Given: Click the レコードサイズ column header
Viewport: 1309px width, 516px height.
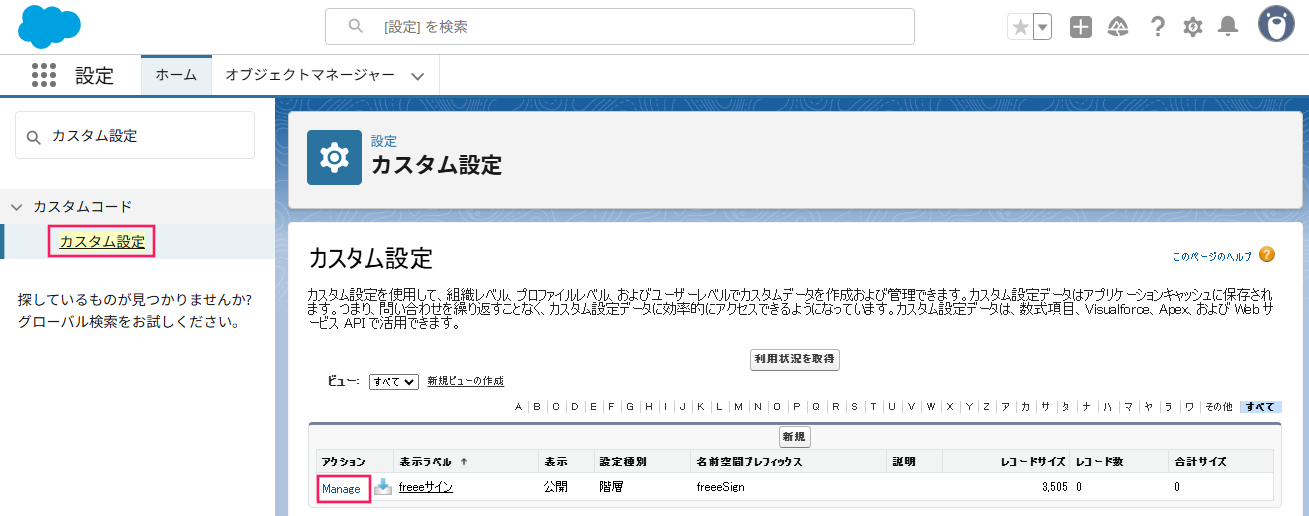Looking at the screenshot, I should [1034, 462].
